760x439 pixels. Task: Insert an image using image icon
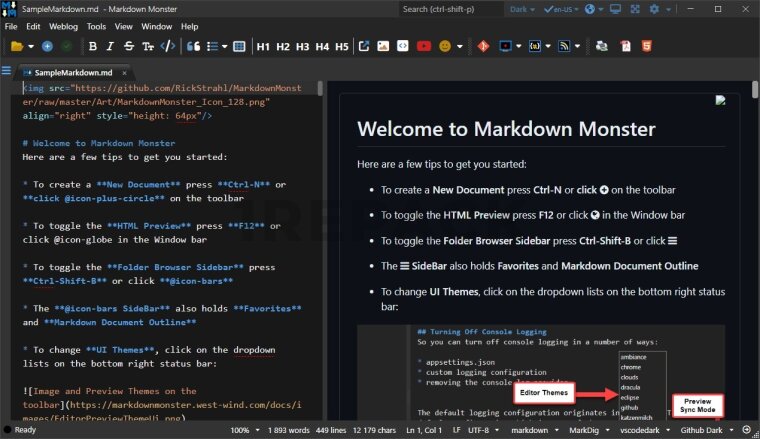point(383,46)
